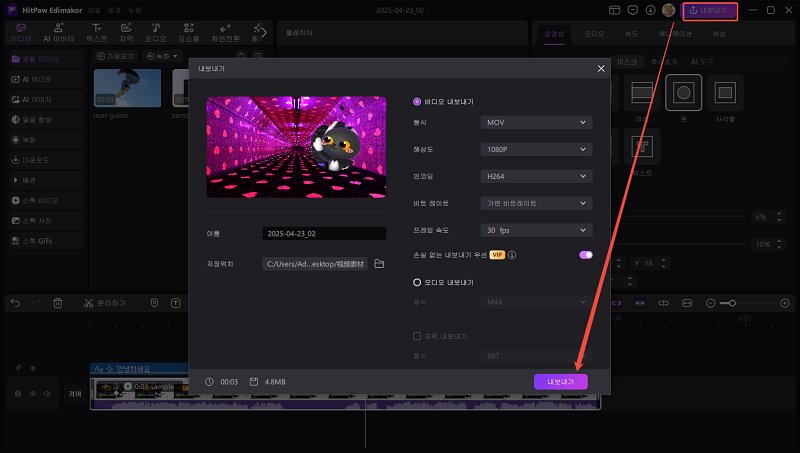Select Video export (비디오 내보내기) radio button
The height and width of the screenshot is (453, 800).
click(417, 102)
